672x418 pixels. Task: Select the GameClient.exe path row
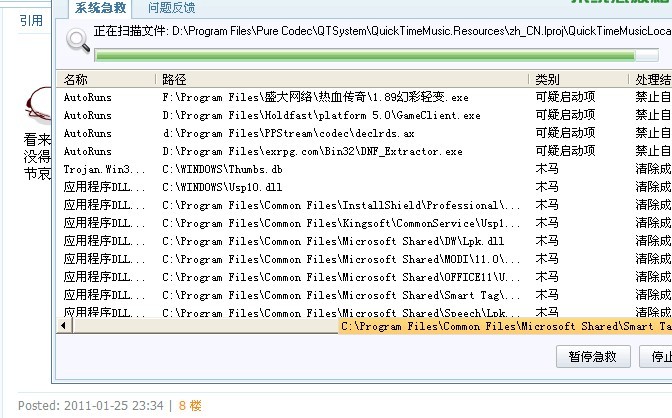tap(321, 115)
